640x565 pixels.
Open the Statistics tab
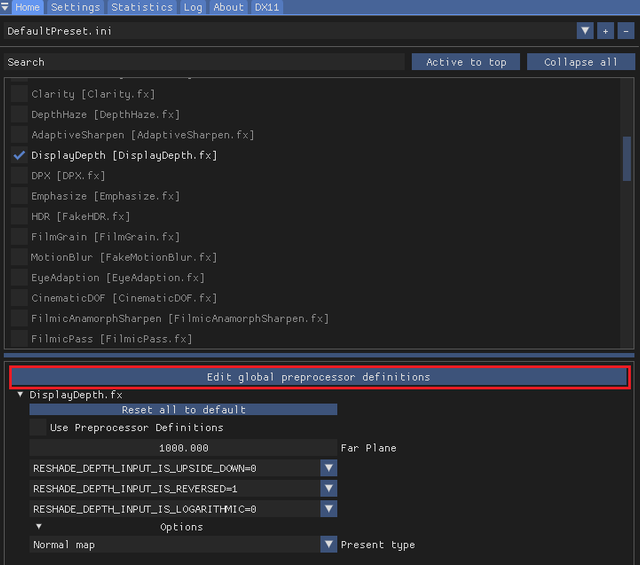click(141, 7)
